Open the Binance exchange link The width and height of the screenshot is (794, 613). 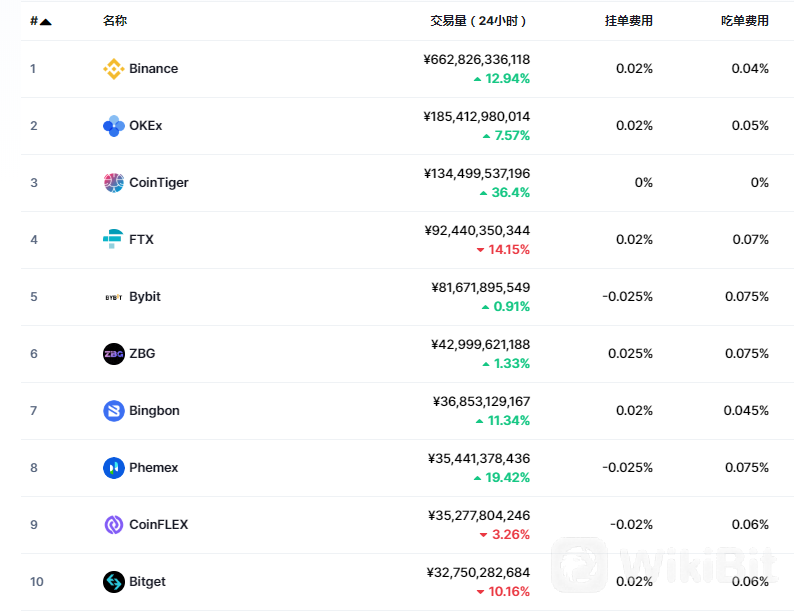[153, 69]
